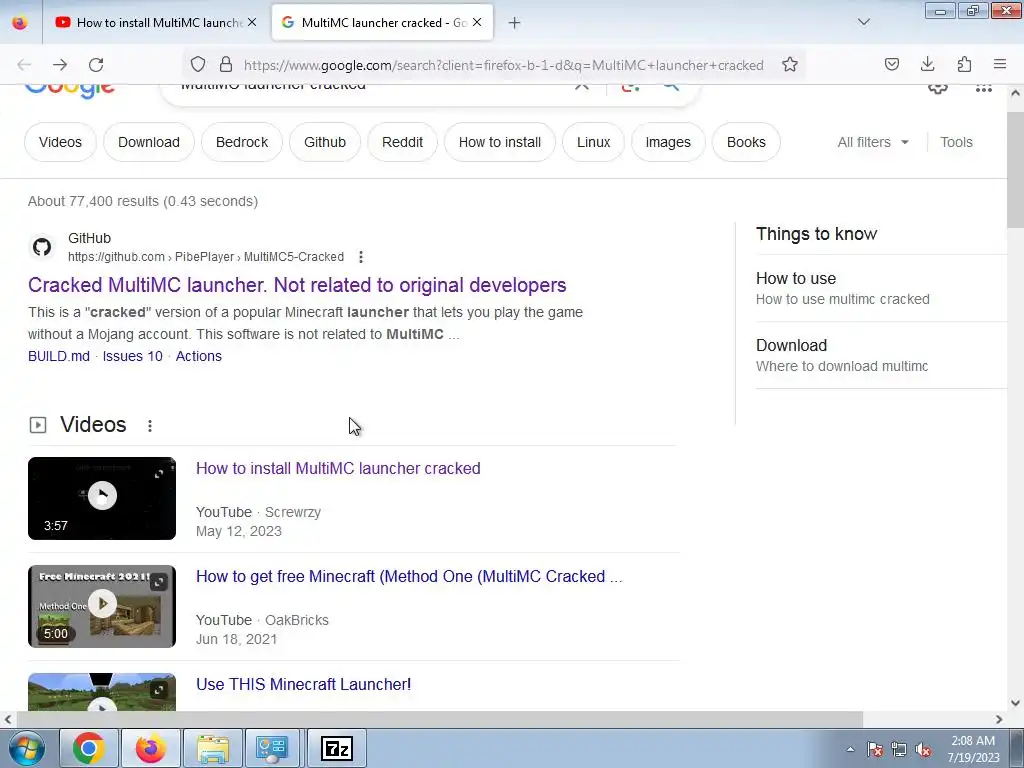The image size is (1024, 768).
Task: Select the Github filter chip
Action: coord(325,142)
